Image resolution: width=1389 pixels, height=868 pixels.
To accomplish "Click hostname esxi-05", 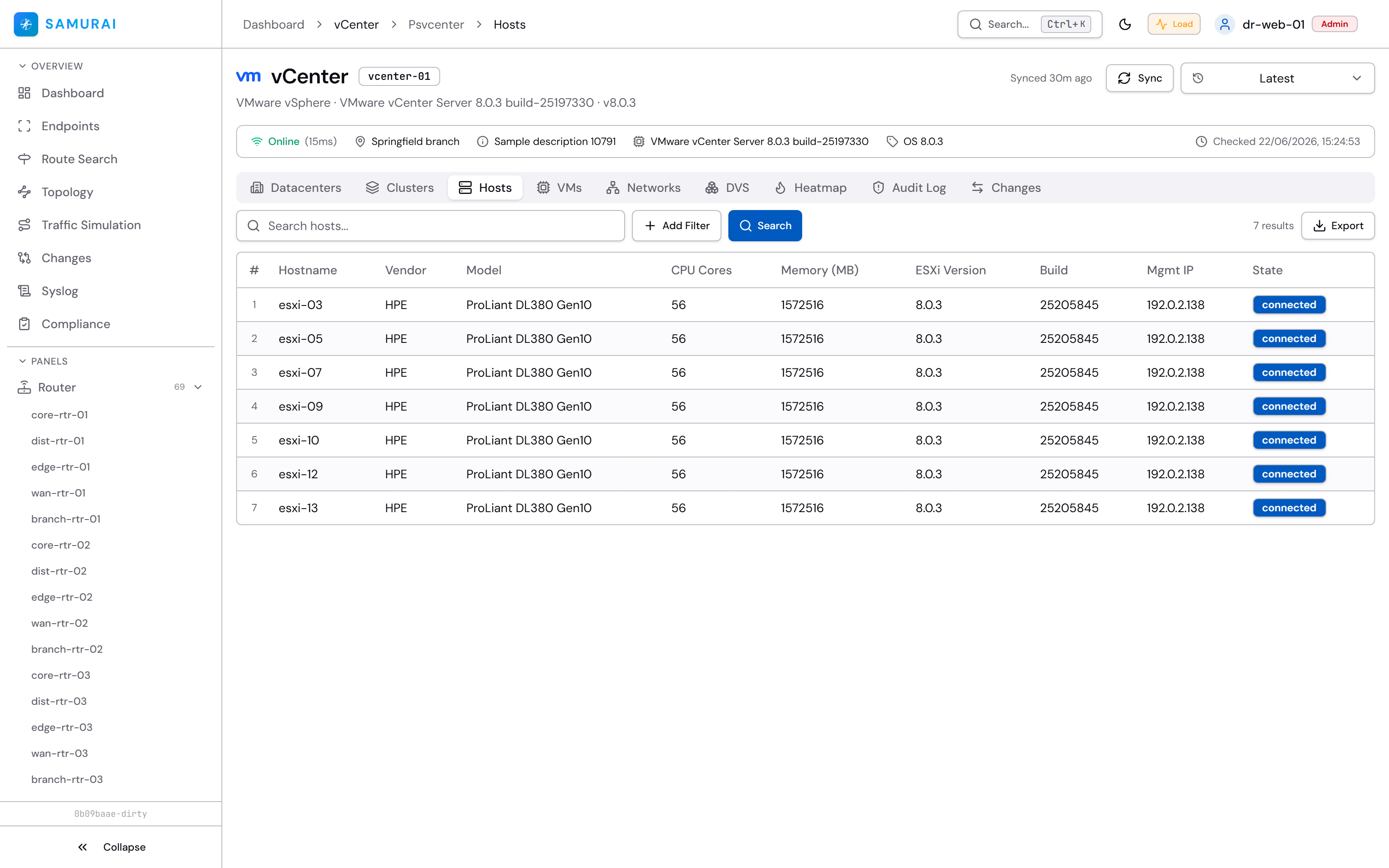I will [x=301, y=339].
